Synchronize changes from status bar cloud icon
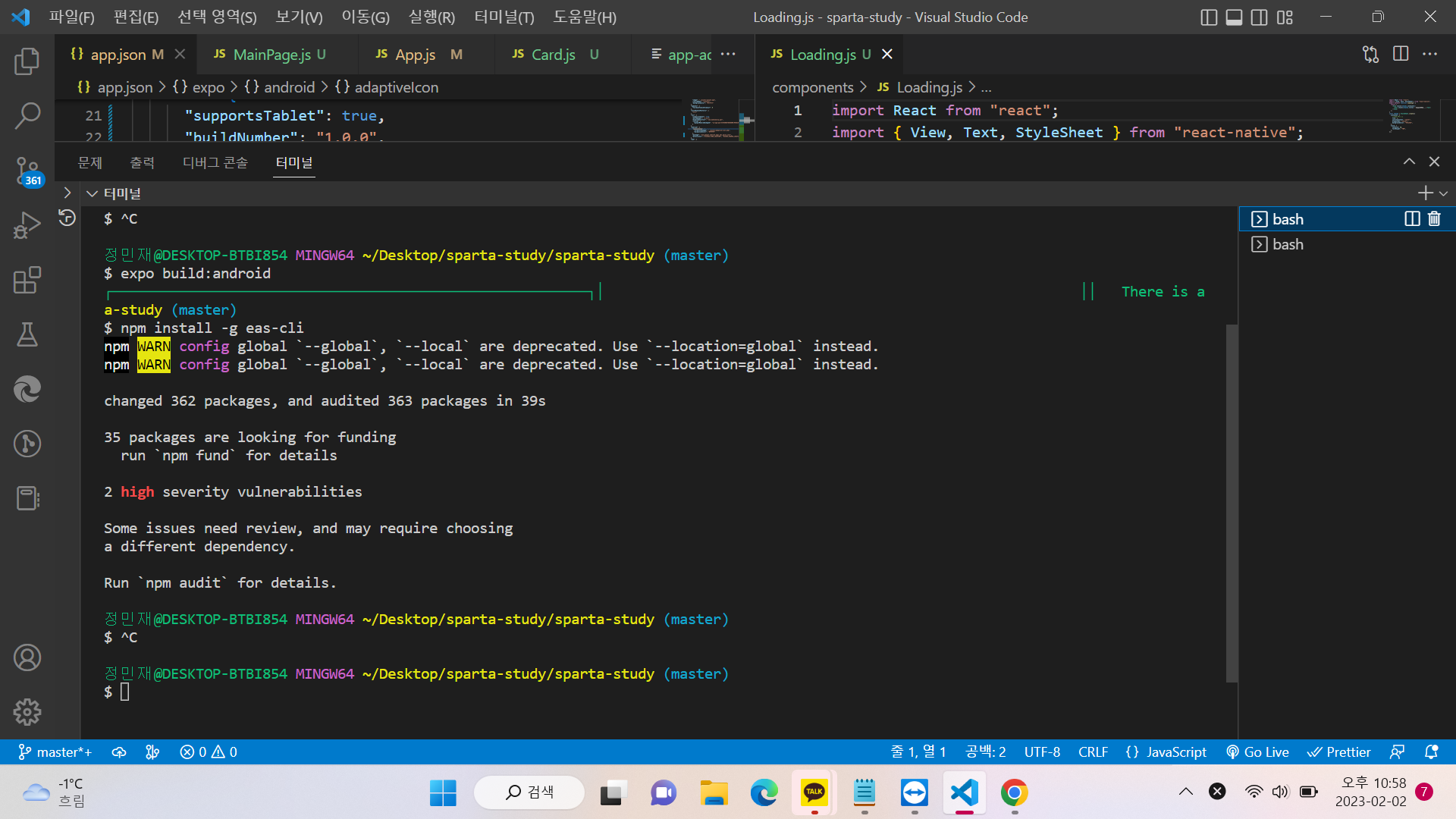This screenshot has height=819, width=1456. click(x=119, y=752)
